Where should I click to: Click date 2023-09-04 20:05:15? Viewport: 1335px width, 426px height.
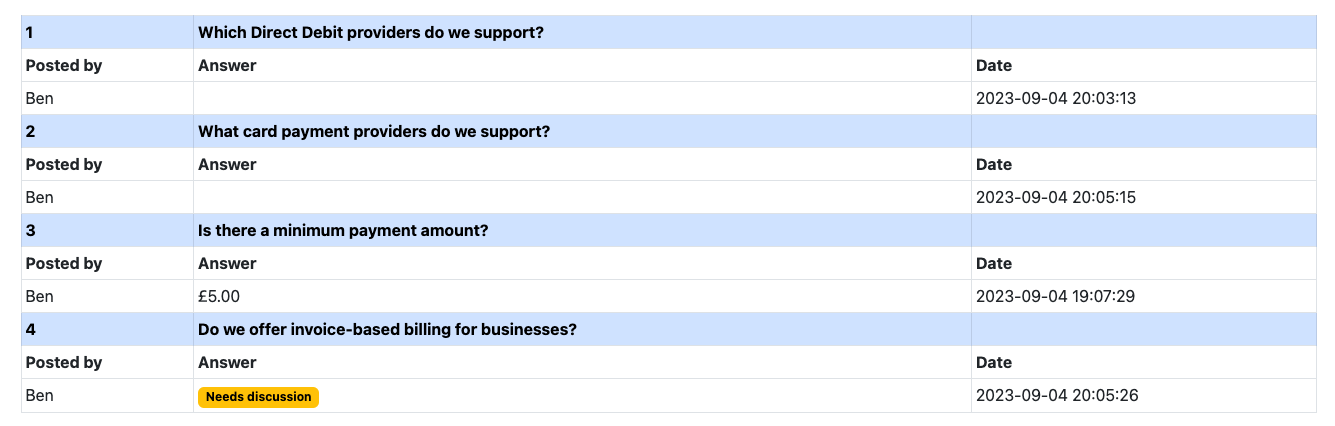point(1056,197)
